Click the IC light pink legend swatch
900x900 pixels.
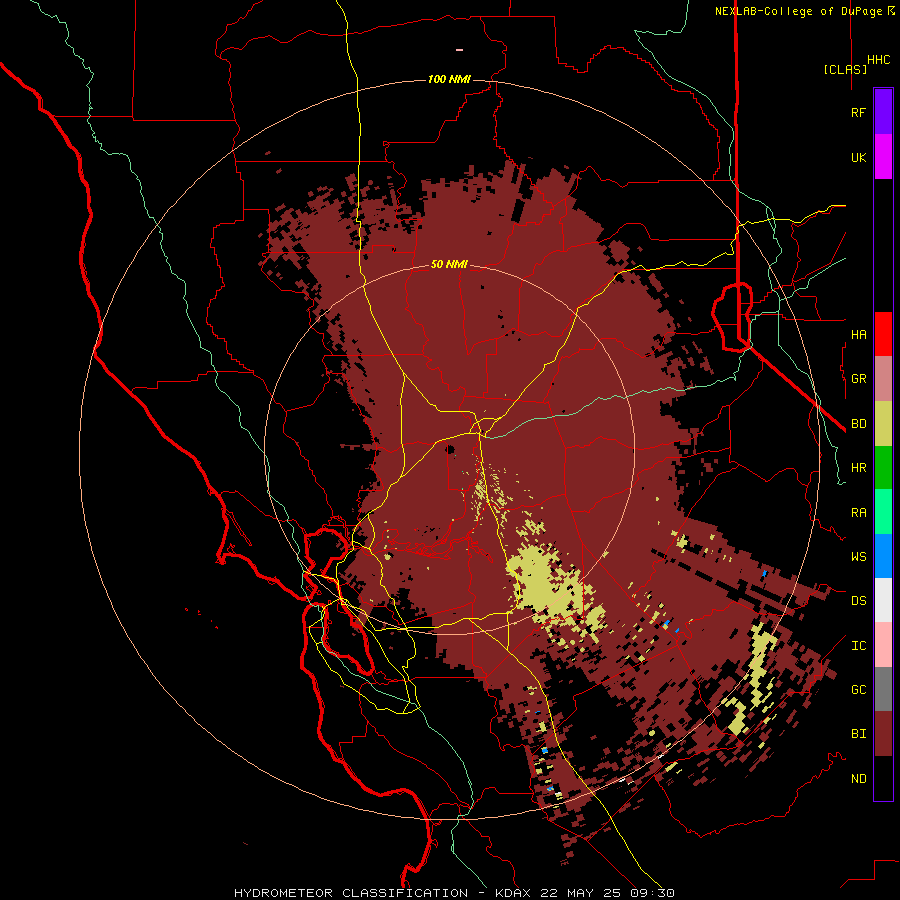click(x=883, y=645)
